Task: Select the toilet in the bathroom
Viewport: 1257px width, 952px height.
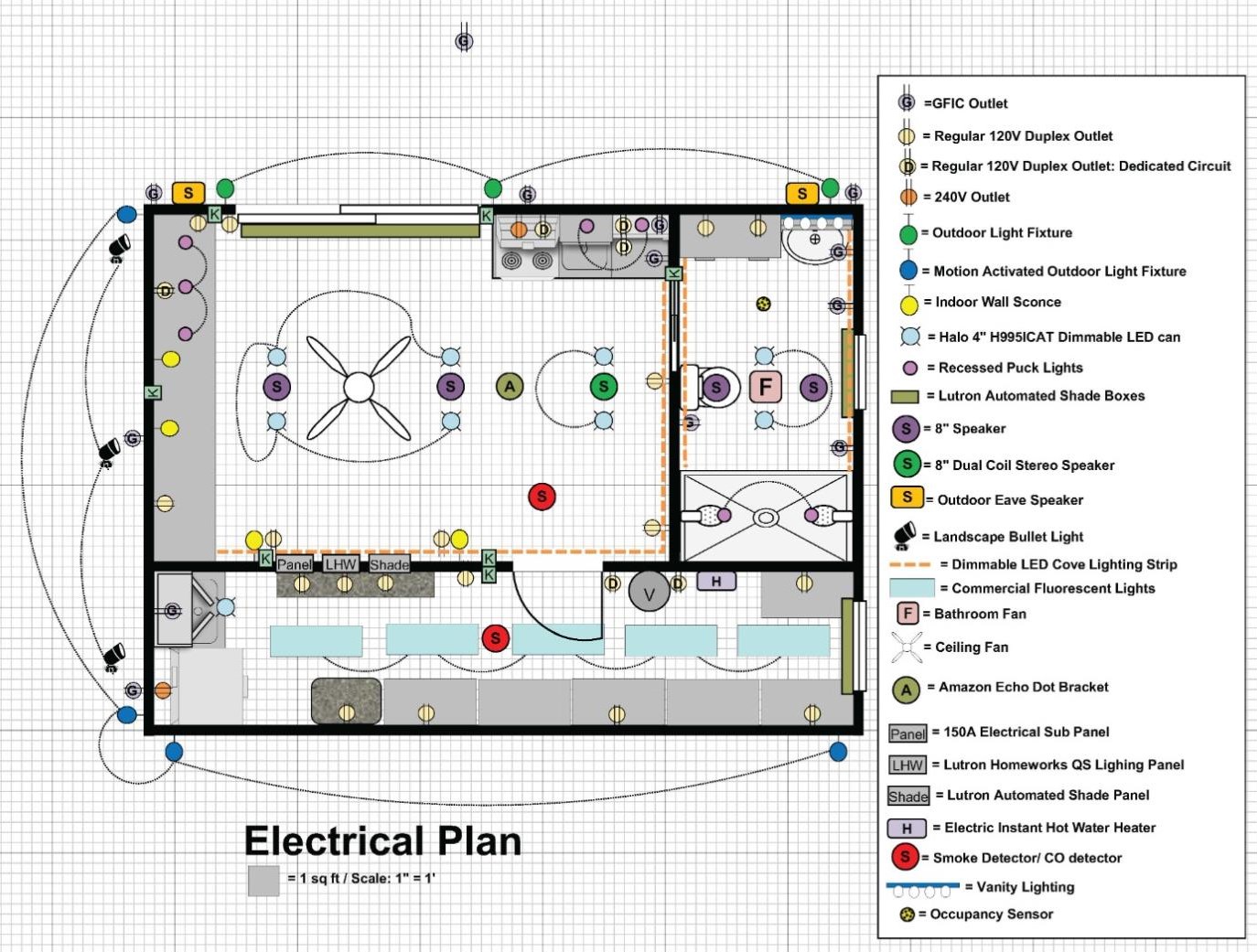Action: [712, 387]
